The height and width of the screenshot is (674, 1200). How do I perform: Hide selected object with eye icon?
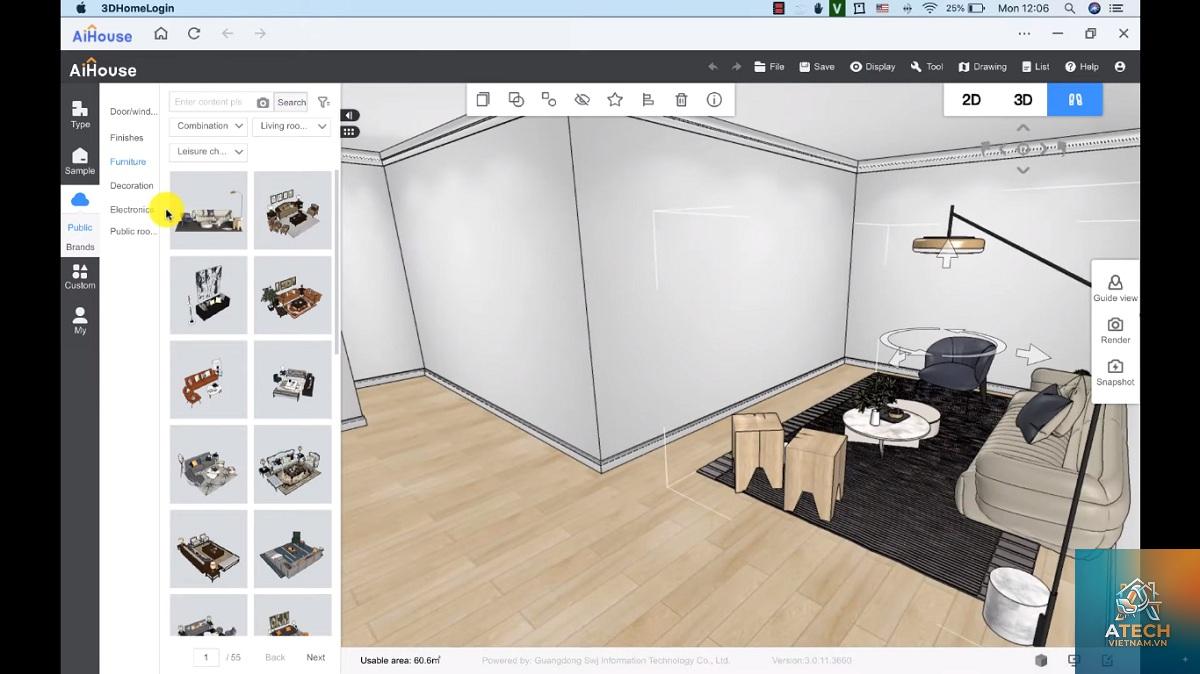pyautogui.click(x=582, y=99)
